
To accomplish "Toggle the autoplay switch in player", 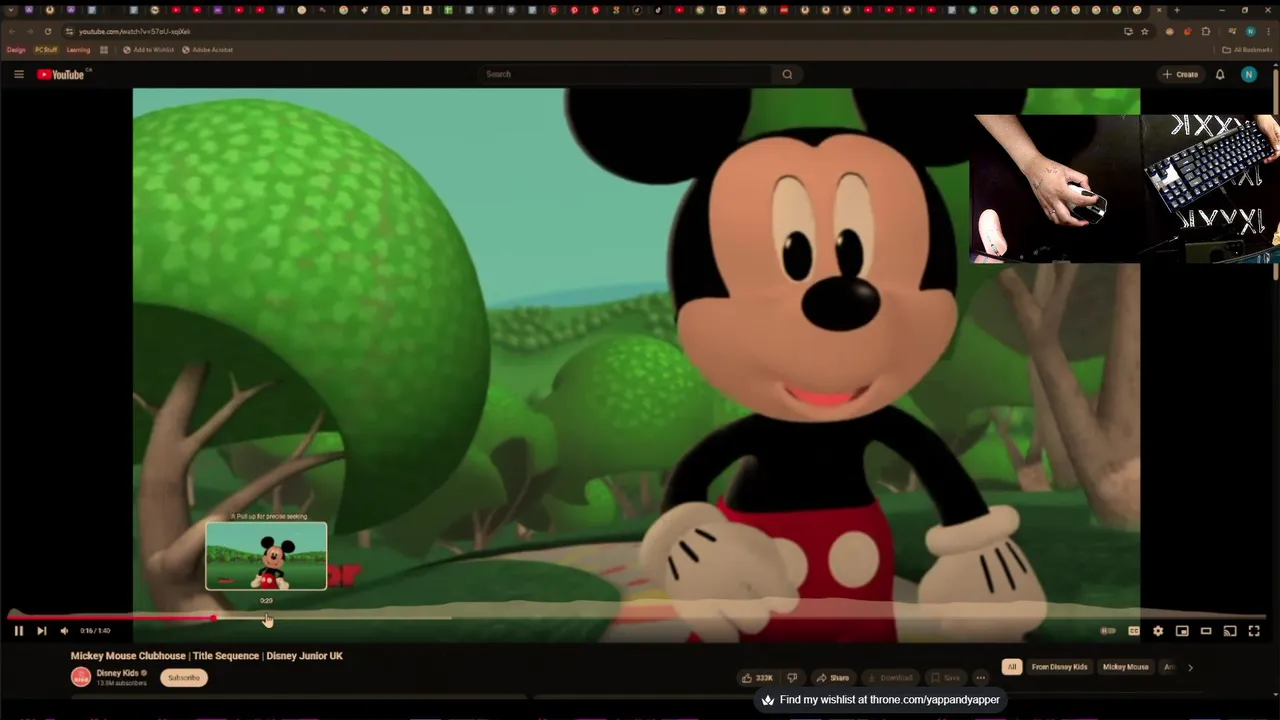I will 1108,631.
